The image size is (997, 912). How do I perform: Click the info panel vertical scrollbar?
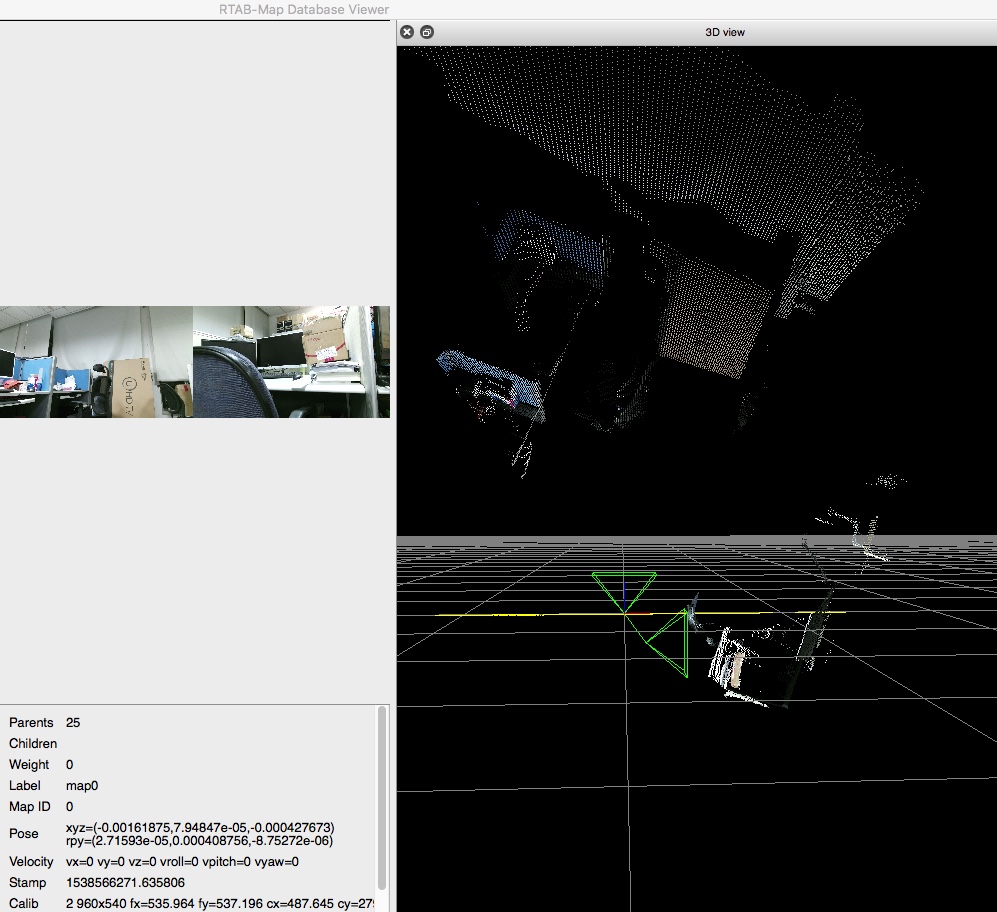tap(381, 800)
